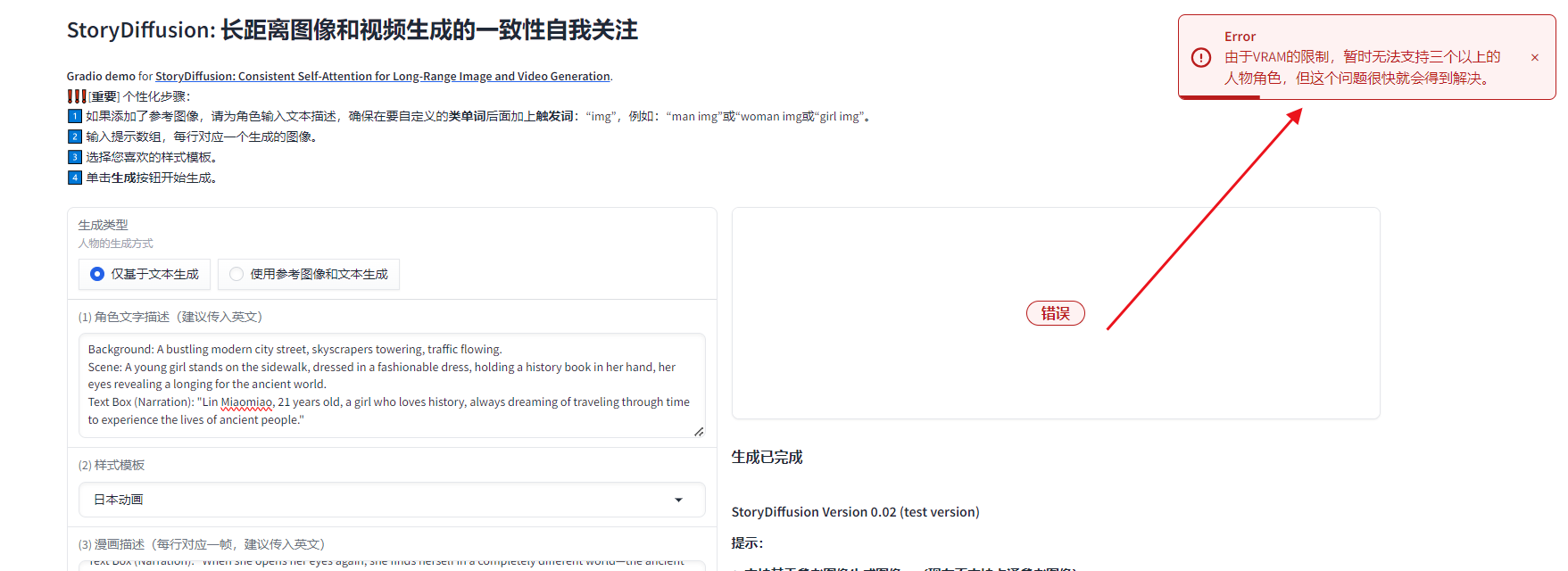1568x571 pixels.
Task: Close the VRAM error notification
Action: 1535,58
